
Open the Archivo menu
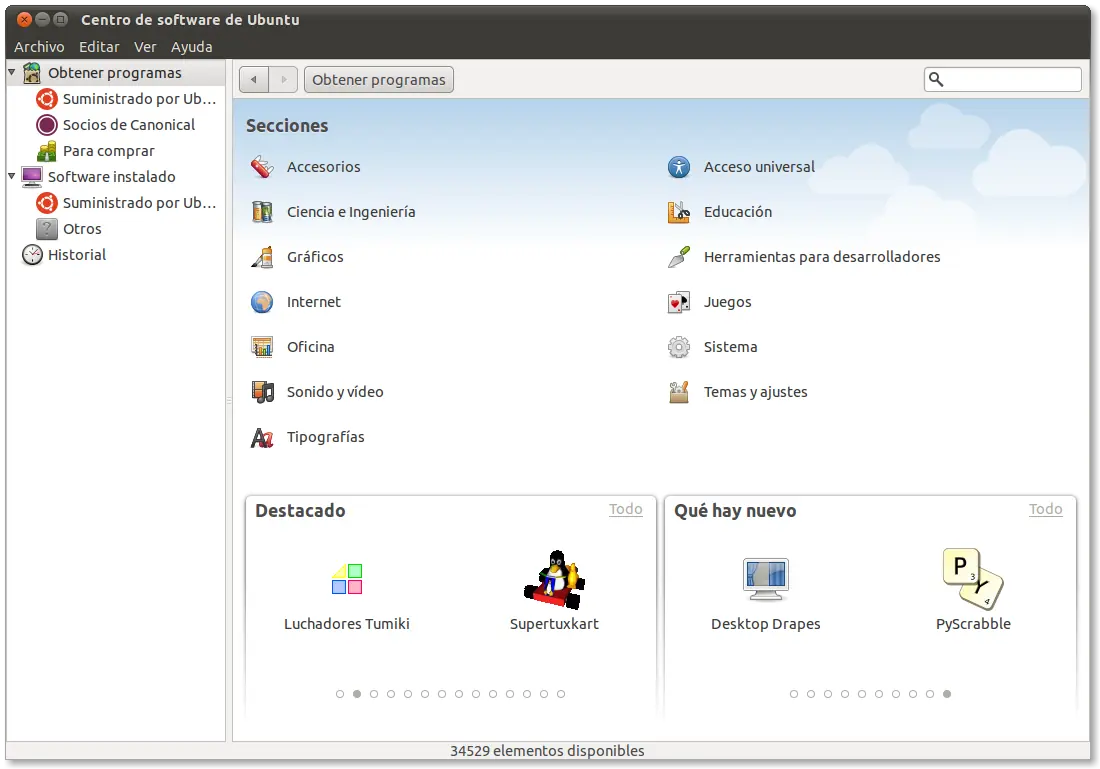[39, 47]
